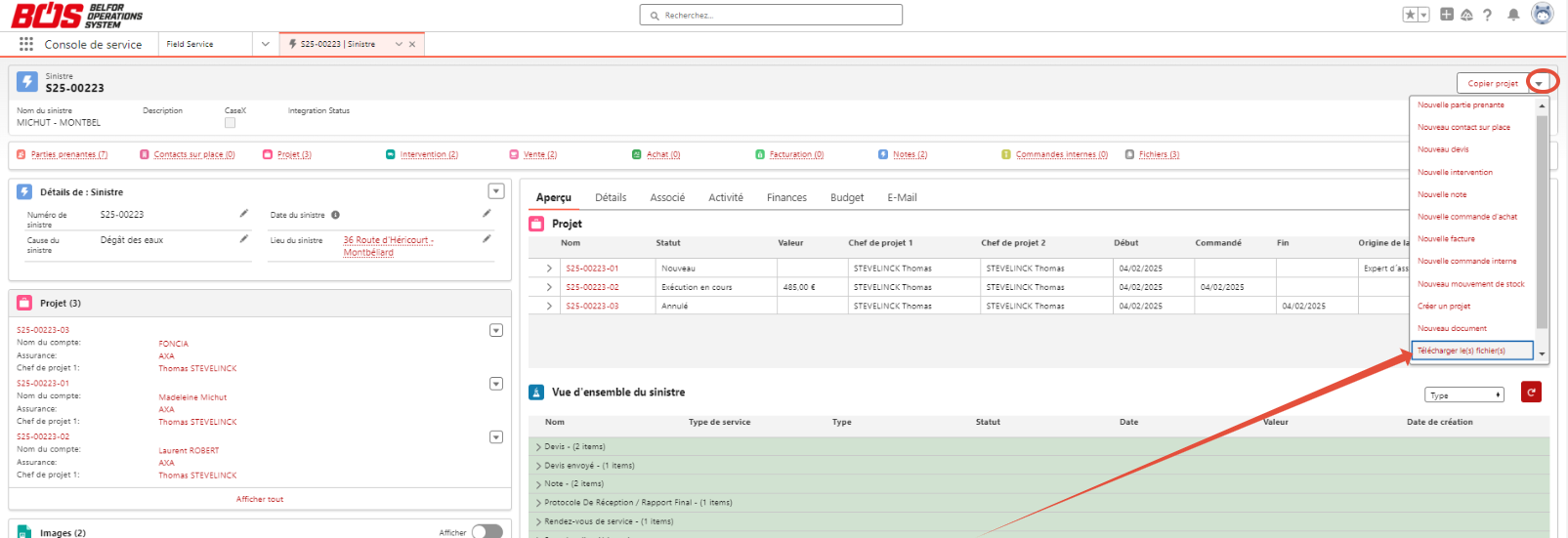
Task: Open the Trailhead guidance icon
Action: pyautogui.click(x=1466, y=15)
